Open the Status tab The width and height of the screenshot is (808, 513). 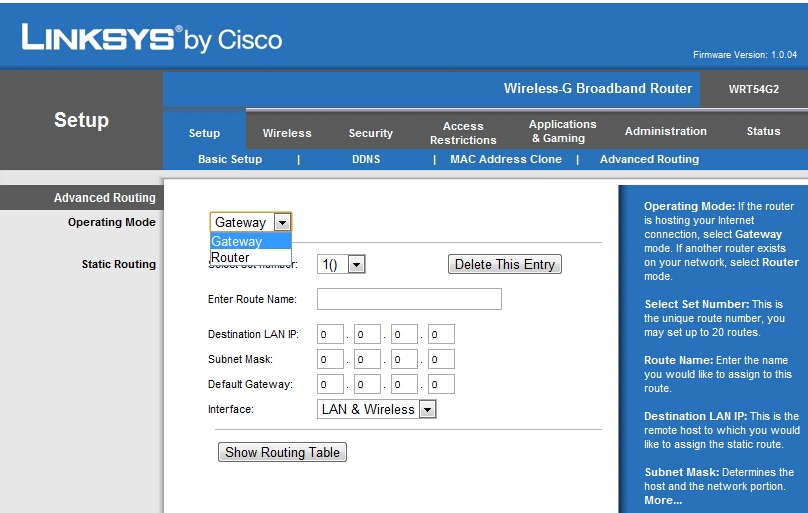(763, 131)
